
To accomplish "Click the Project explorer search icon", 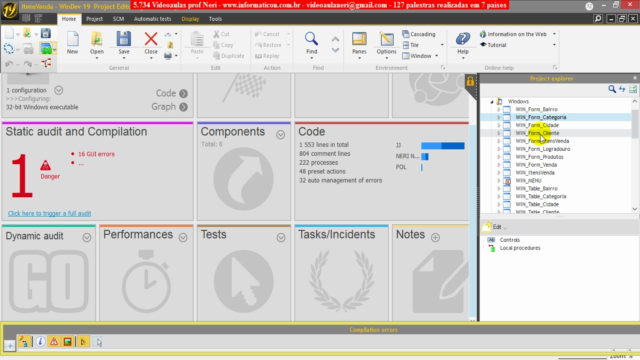I will pos(611,89).
